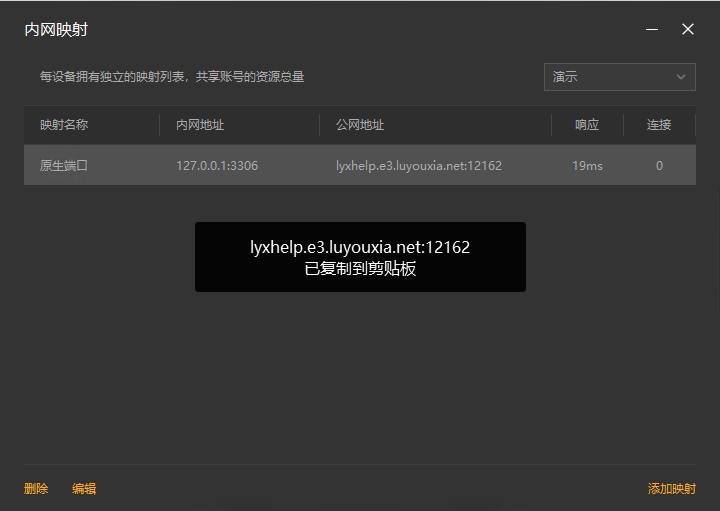Screen dimensions: 720x511
Task: Click the 19ms response value
Action: 587,166
